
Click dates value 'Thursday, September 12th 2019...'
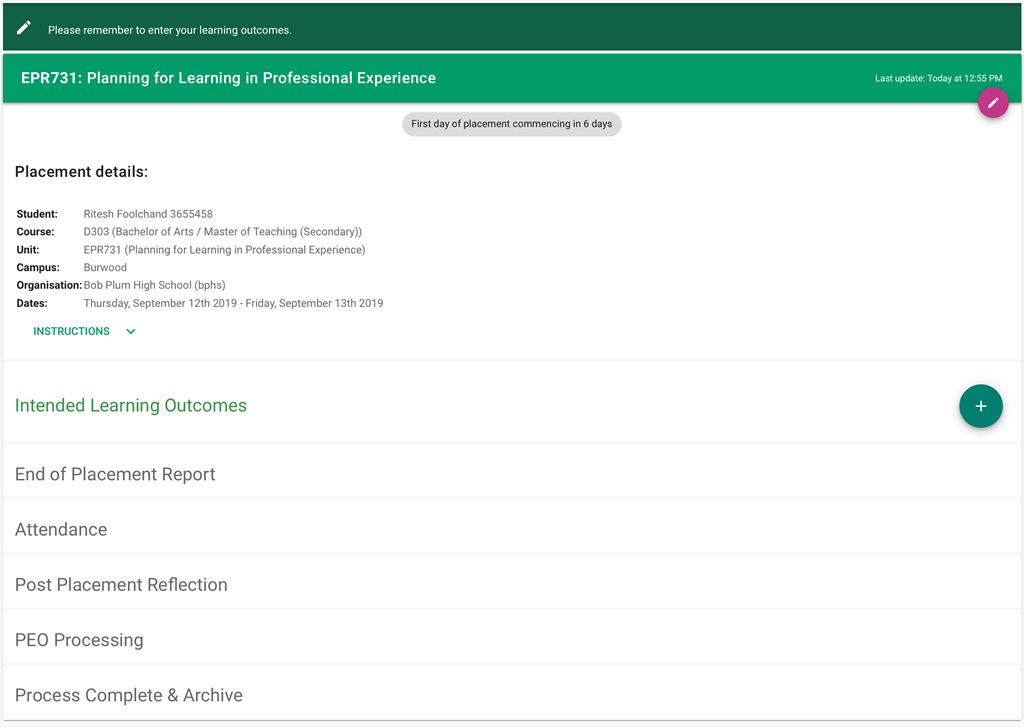pos(233,303)
